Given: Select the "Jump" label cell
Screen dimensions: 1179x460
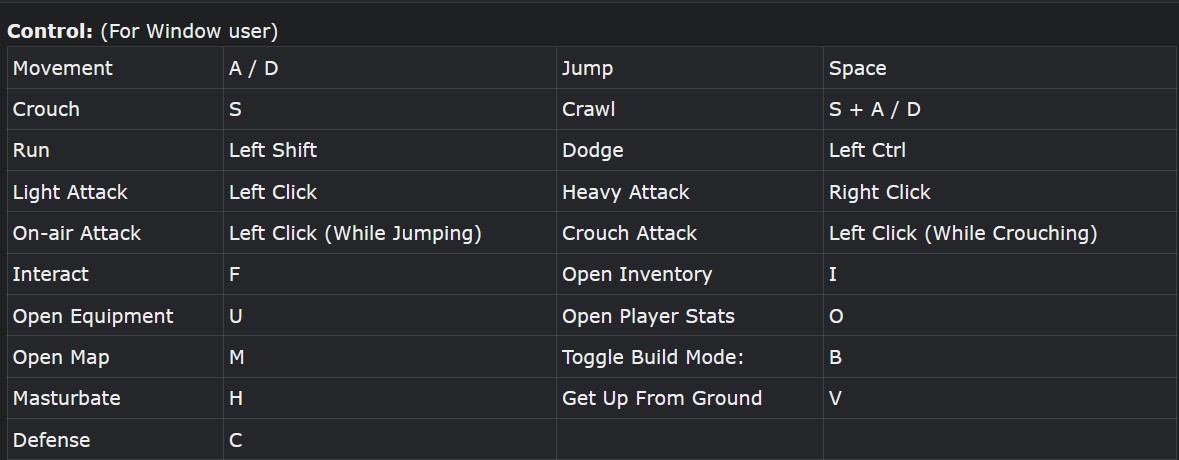Looking at the screenshot, I should pyautogui.click(x=588, y=68).
